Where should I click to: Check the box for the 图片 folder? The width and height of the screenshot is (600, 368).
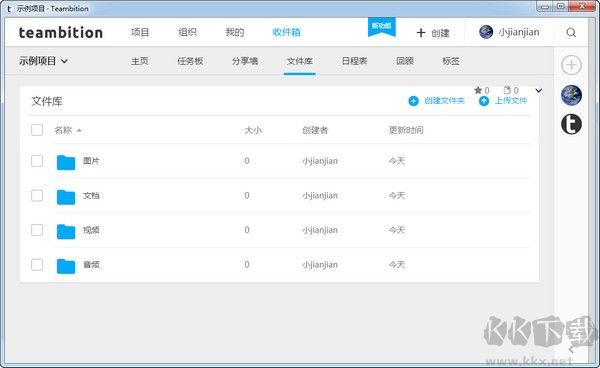click(37, 161)
